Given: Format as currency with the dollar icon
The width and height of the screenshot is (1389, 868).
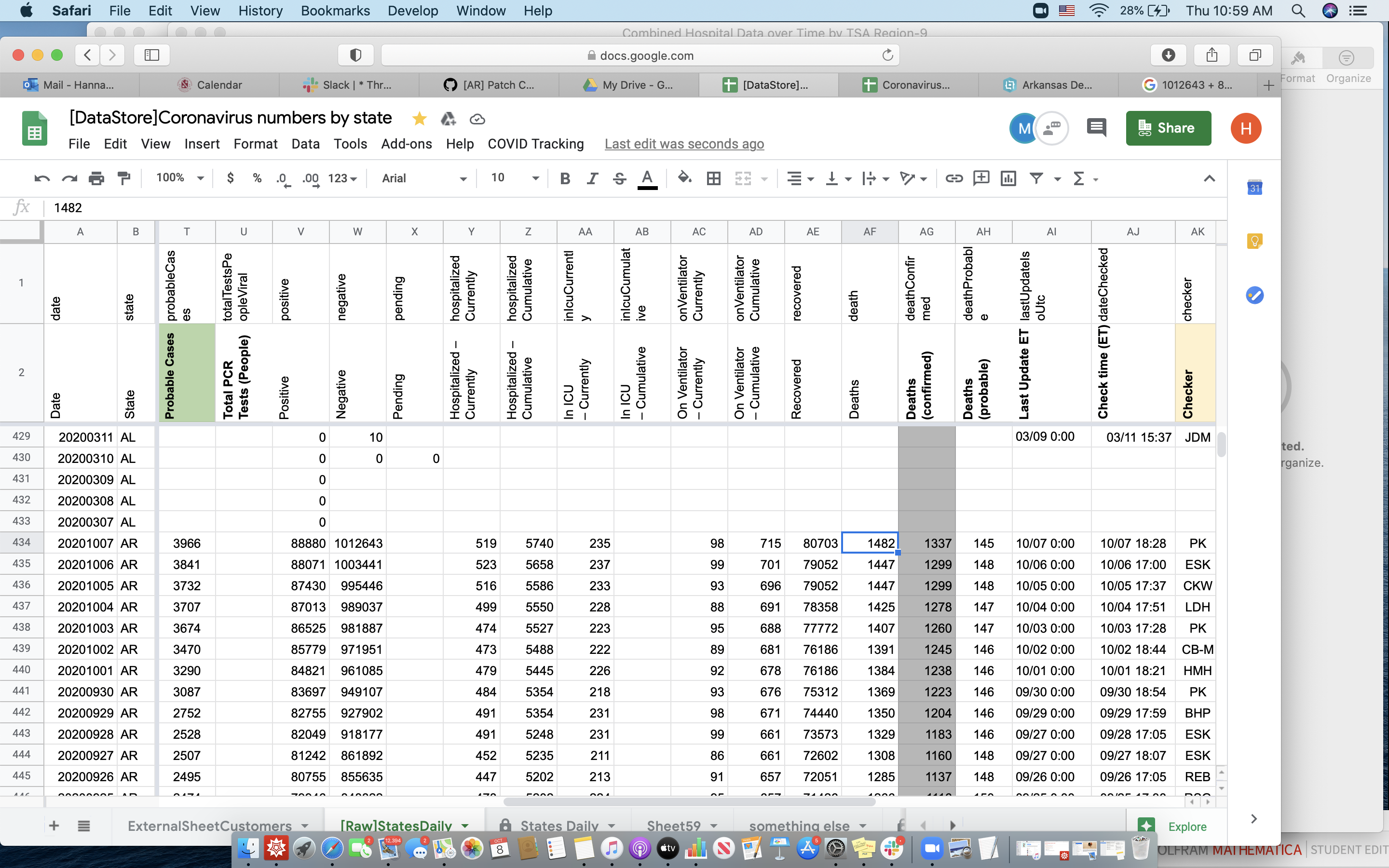Looking at the screenshot, I should tap(230, 178).
